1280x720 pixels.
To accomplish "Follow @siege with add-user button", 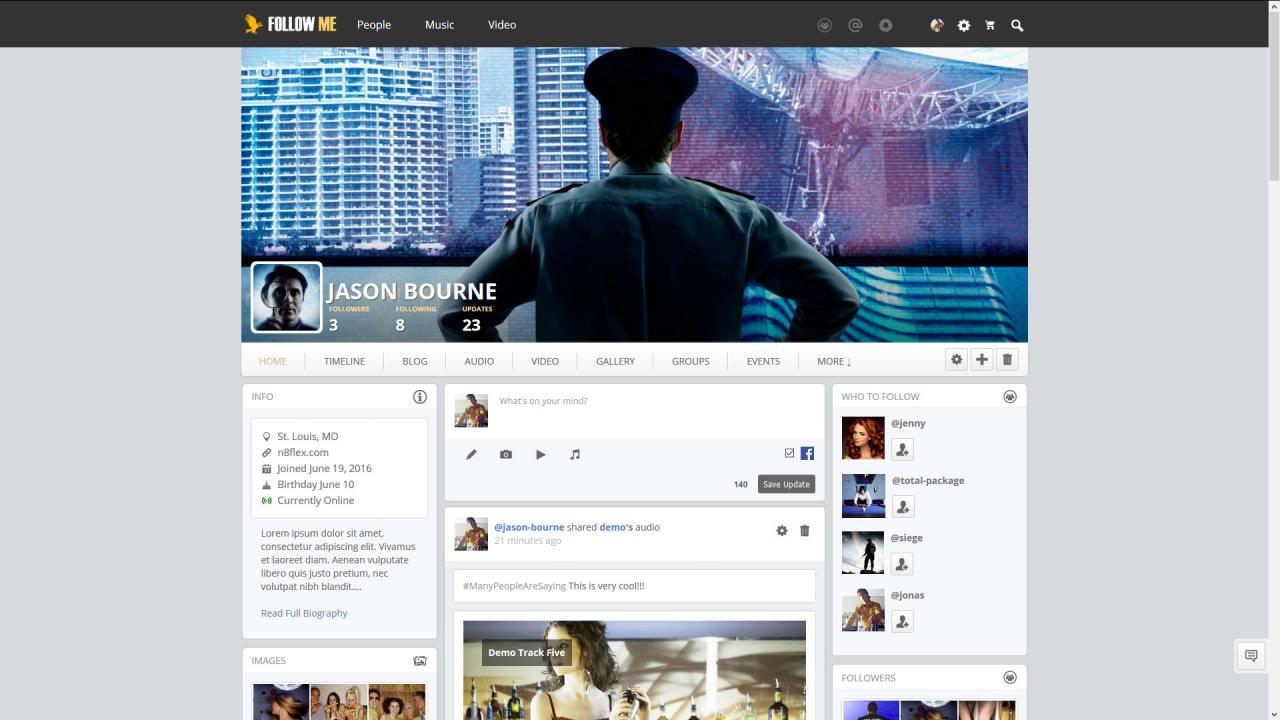I will 902,564.
